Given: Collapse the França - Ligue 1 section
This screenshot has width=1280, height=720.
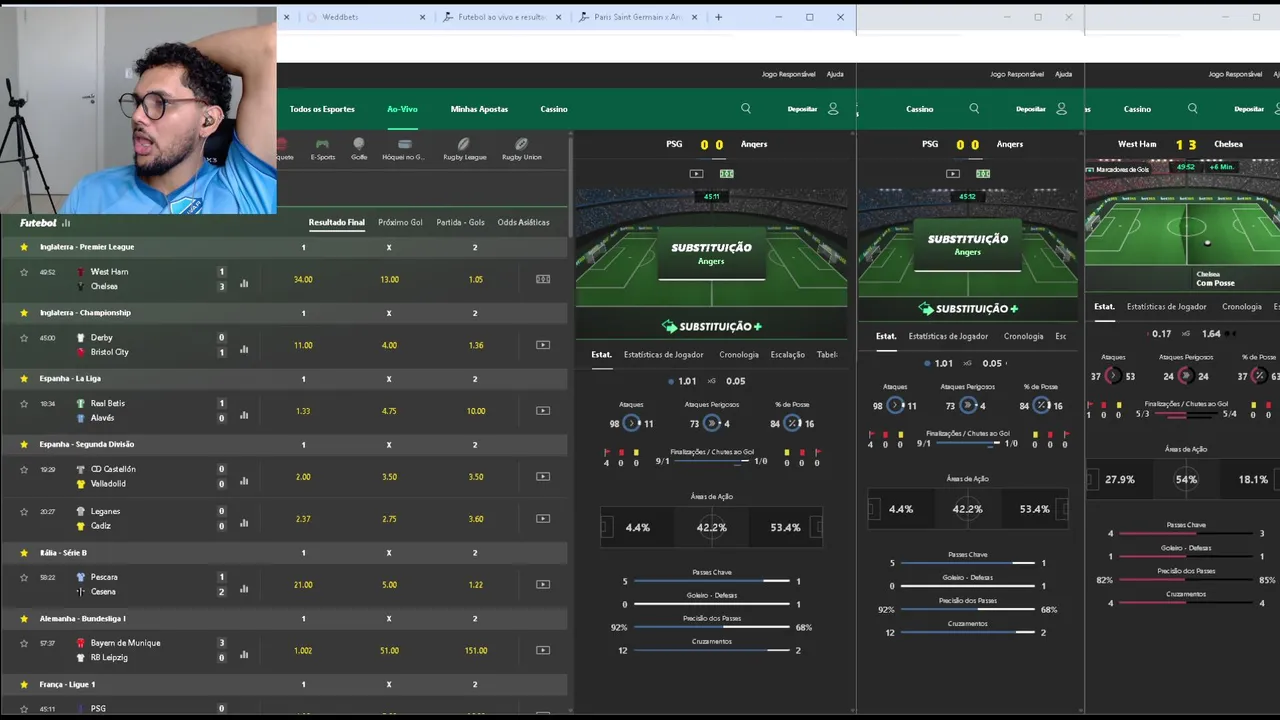Looking at the screenshot, I should coord(284,684).
